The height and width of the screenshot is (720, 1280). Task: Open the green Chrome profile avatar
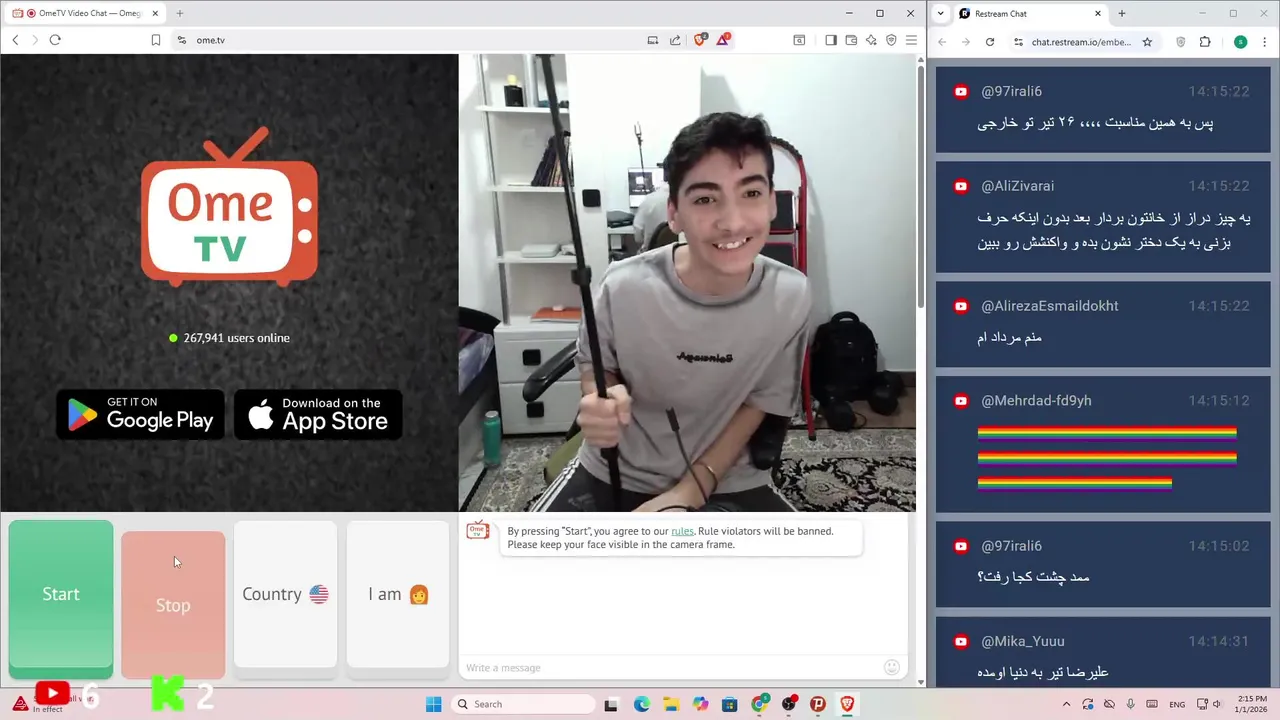coord(1241,42)
